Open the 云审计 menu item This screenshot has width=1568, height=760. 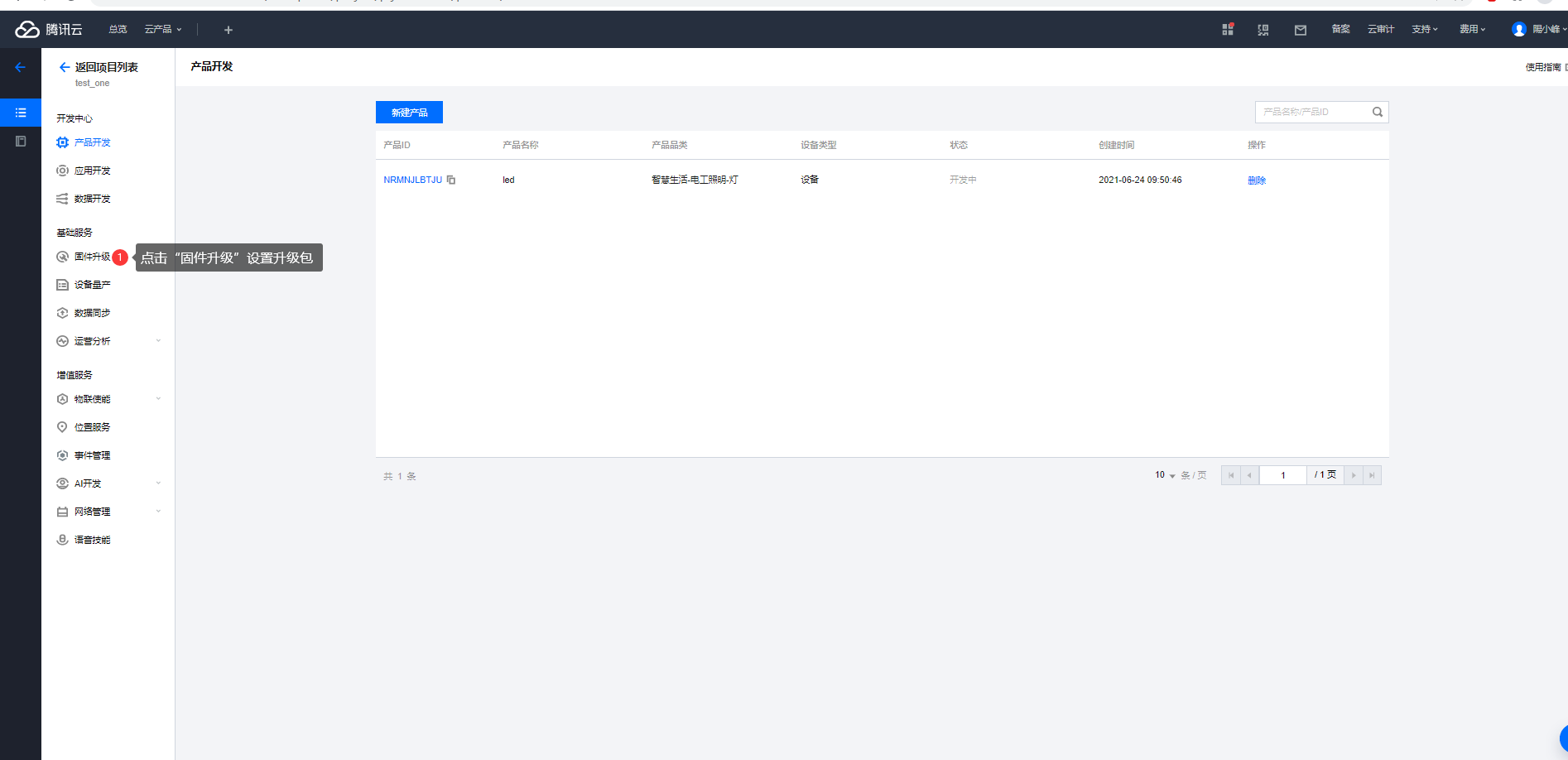pyautogui.click(x=1381, y=29)
